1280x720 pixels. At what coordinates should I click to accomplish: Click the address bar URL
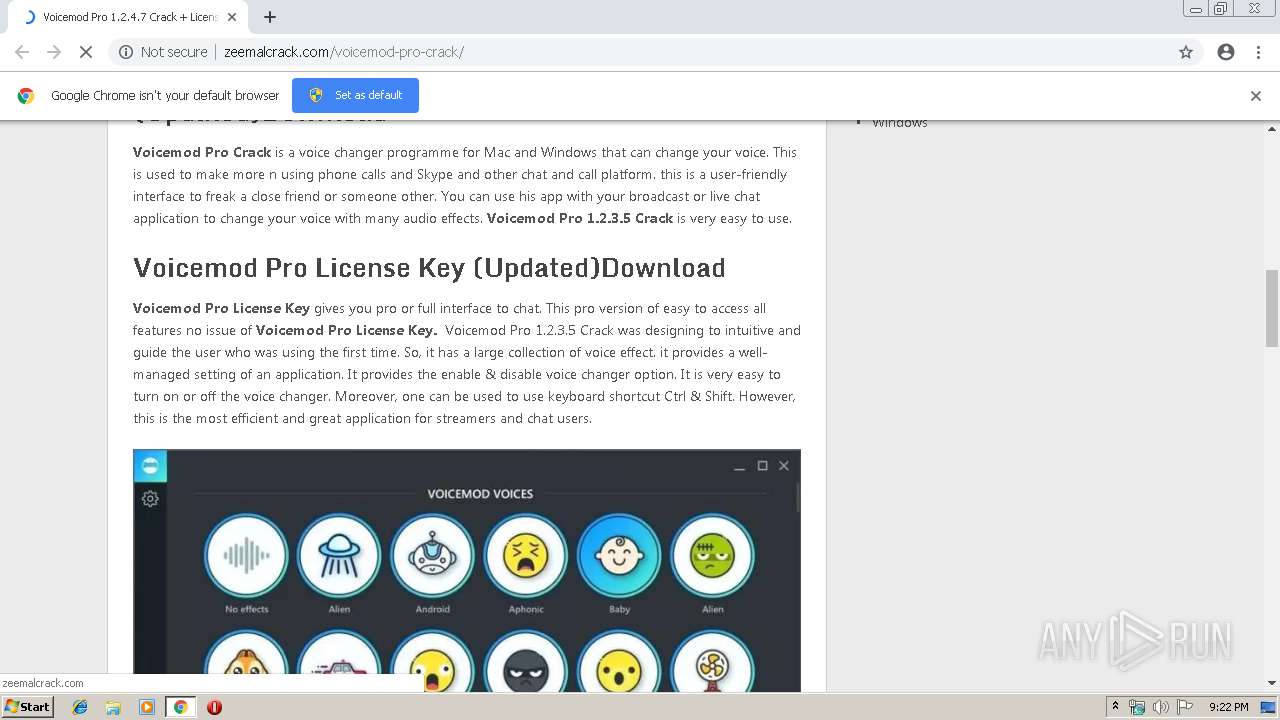pyautogui.click(x=344, y=52)
